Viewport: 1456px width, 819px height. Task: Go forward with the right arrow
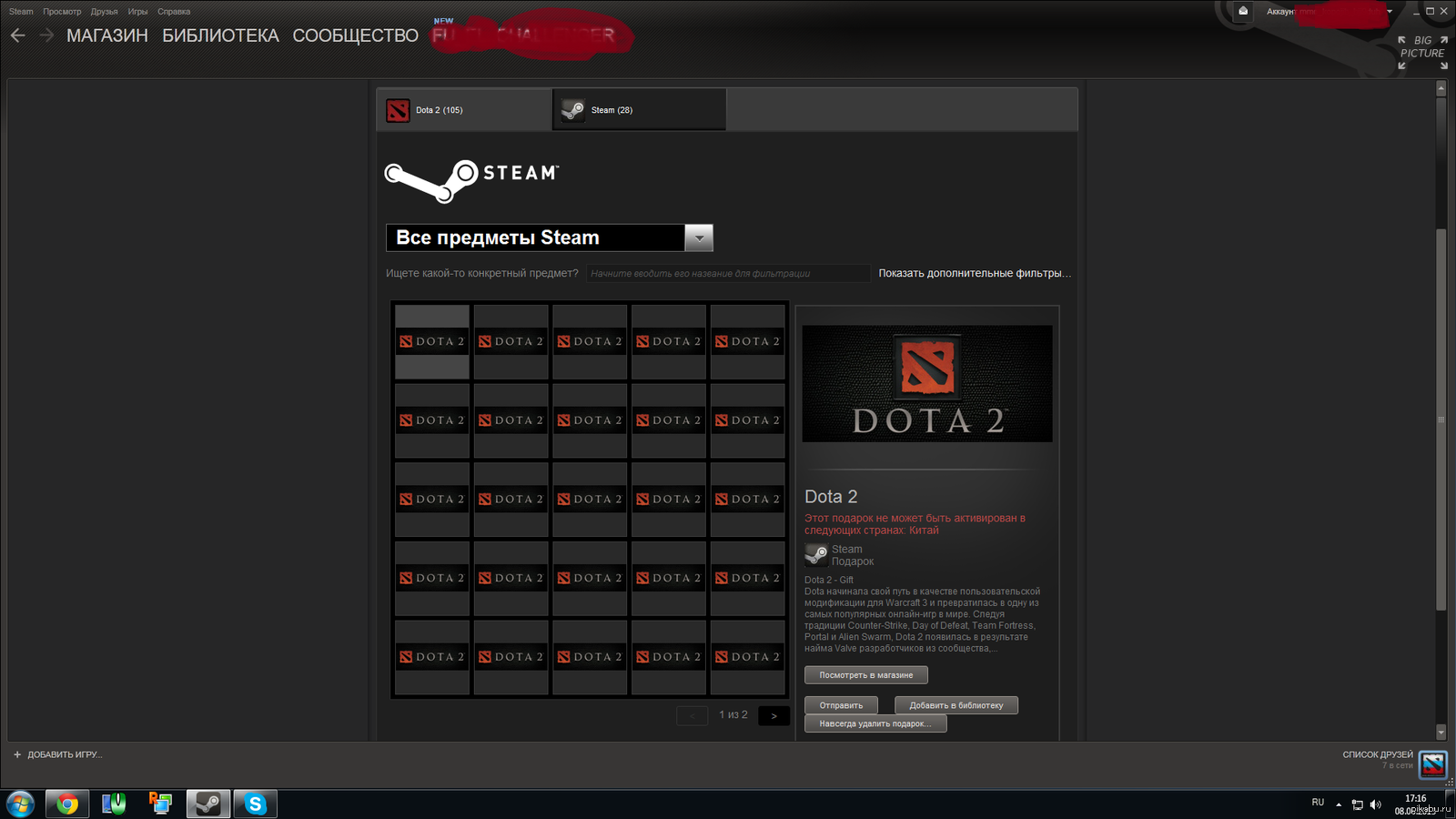pyautogui.click(x=47, y=35)
